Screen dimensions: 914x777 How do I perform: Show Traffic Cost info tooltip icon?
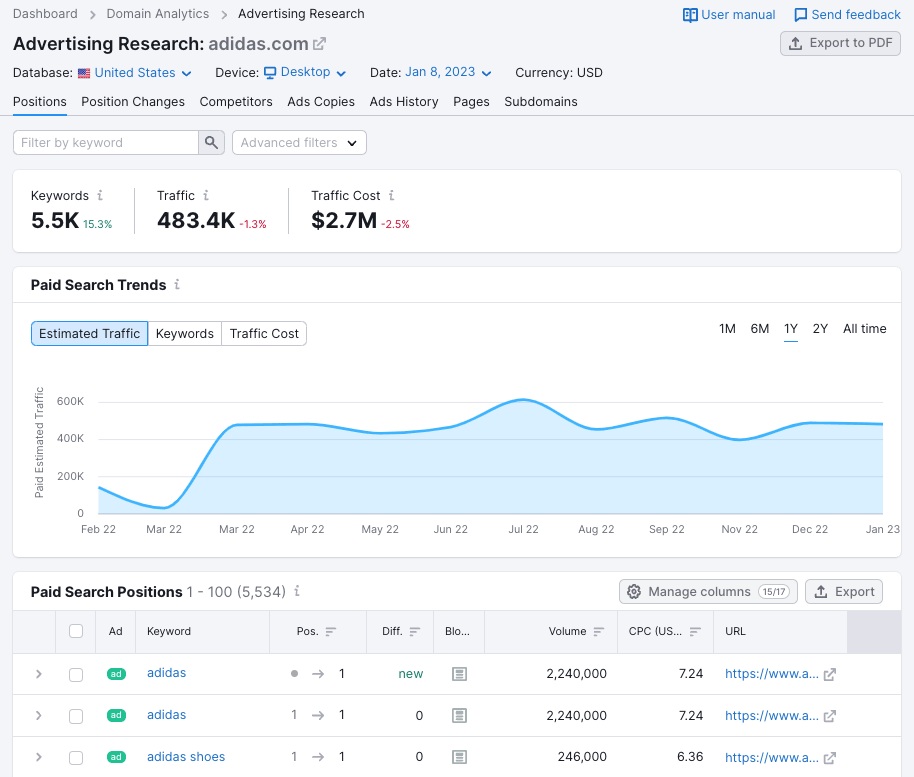[x=392, y=195]
